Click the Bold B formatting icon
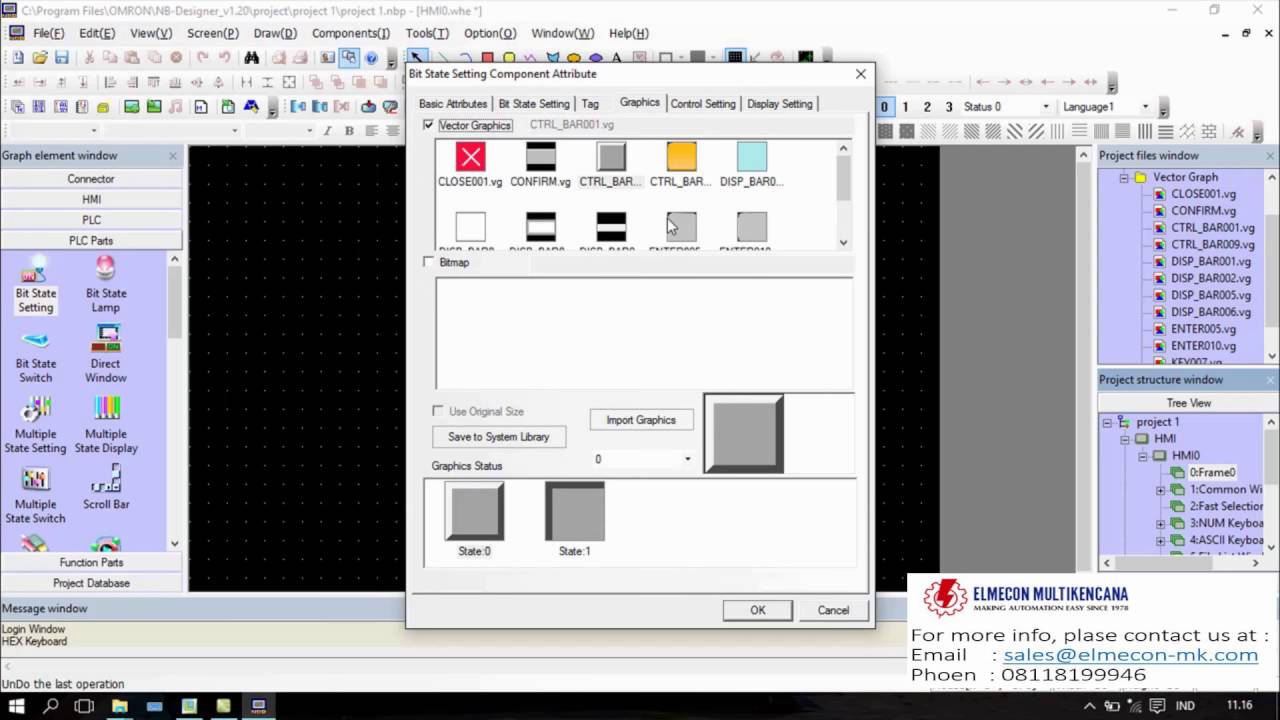This screenshot has height=720, width=1280. click(349, 131)
